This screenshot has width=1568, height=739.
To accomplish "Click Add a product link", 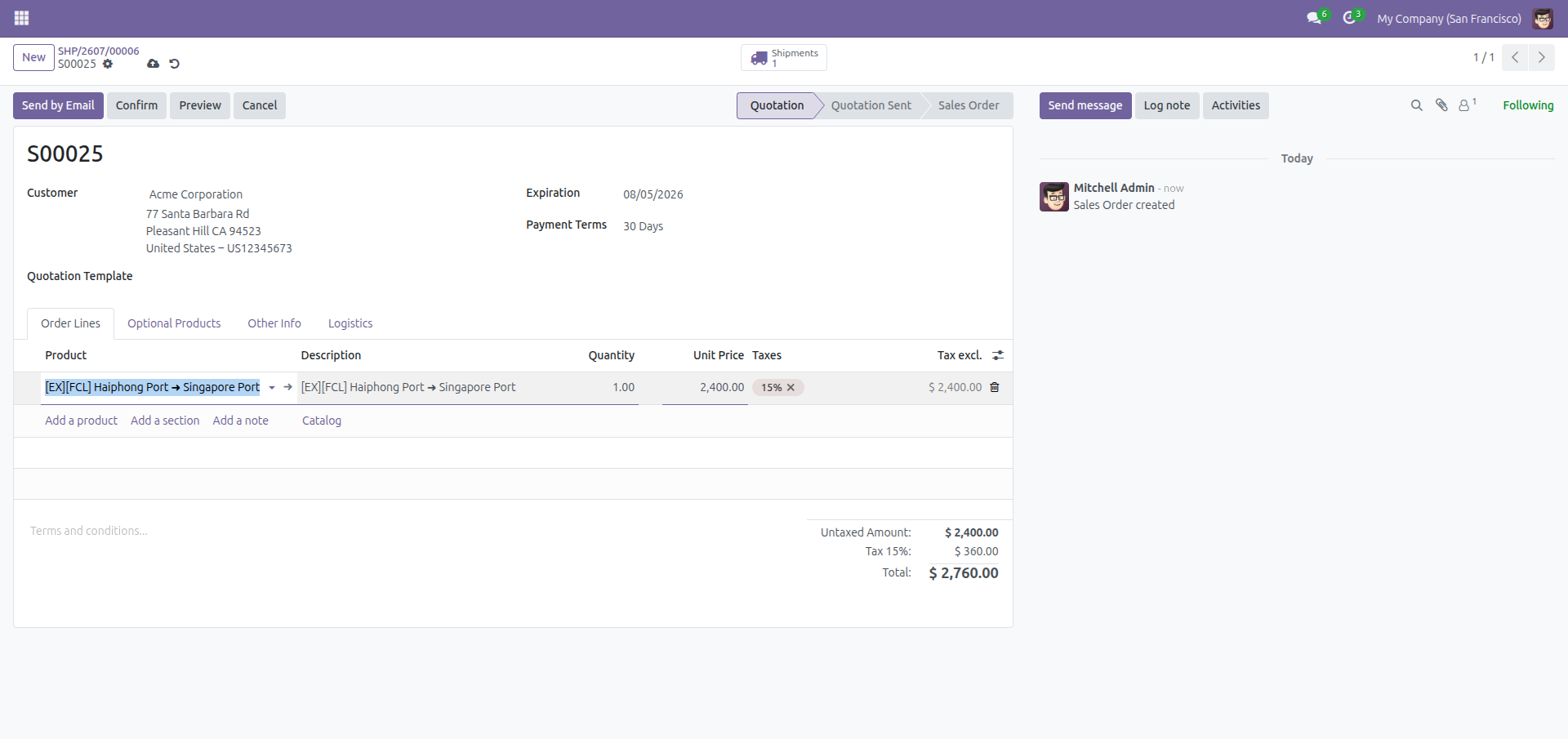I will (81, 421).
